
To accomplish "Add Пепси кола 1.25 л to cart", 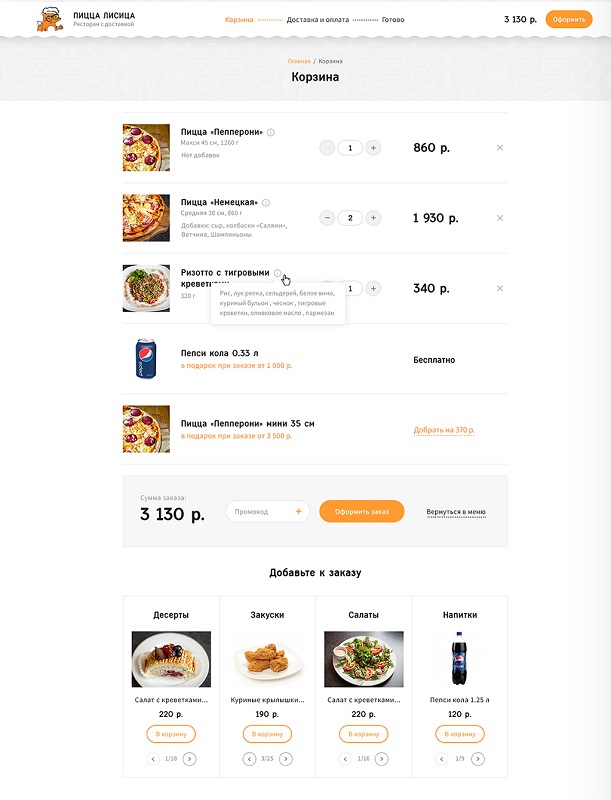I will click(460, 734).
